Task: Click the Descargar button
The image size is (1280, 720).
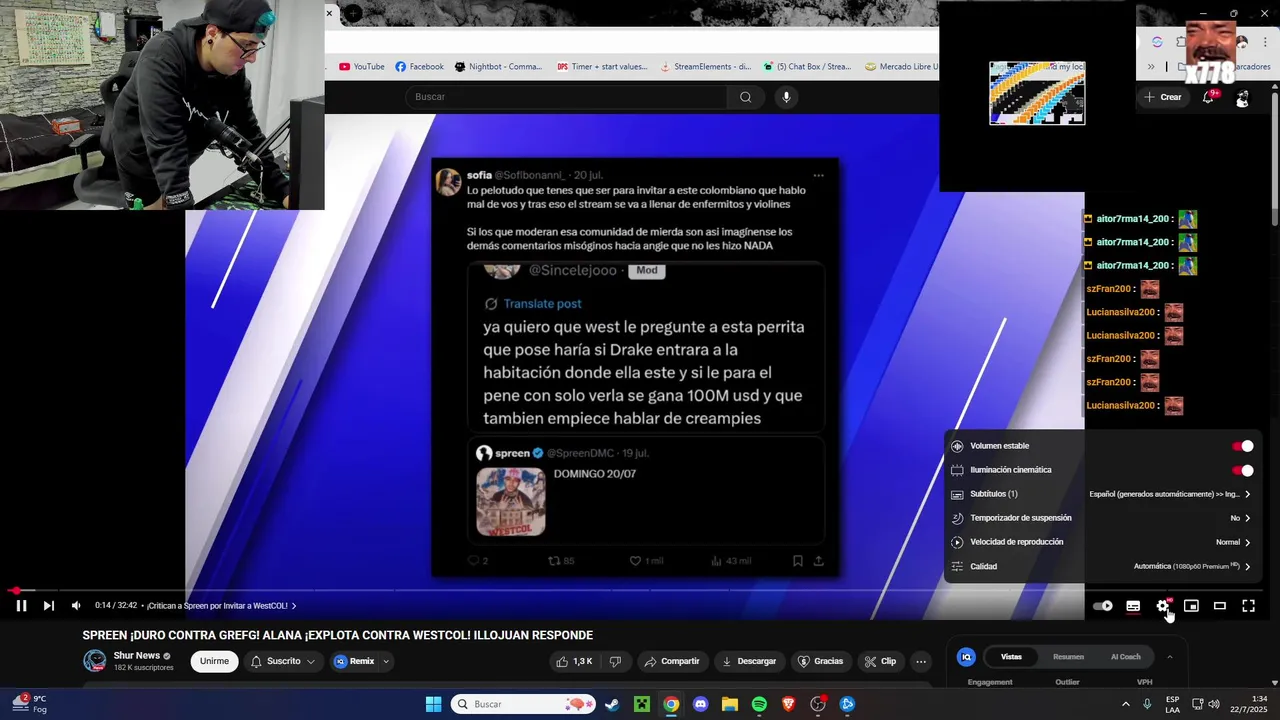Action: click(749, 661)
